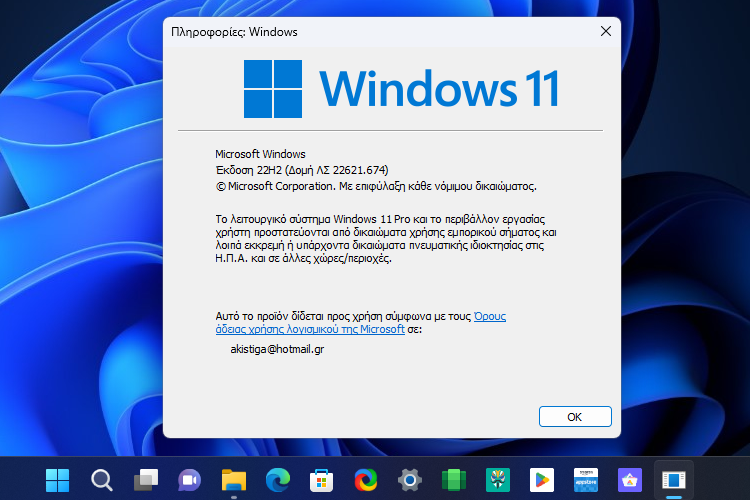Open Microsoft Store from taskbar
The width and height of the screenshot is (750, 500).
pos(321,480)
